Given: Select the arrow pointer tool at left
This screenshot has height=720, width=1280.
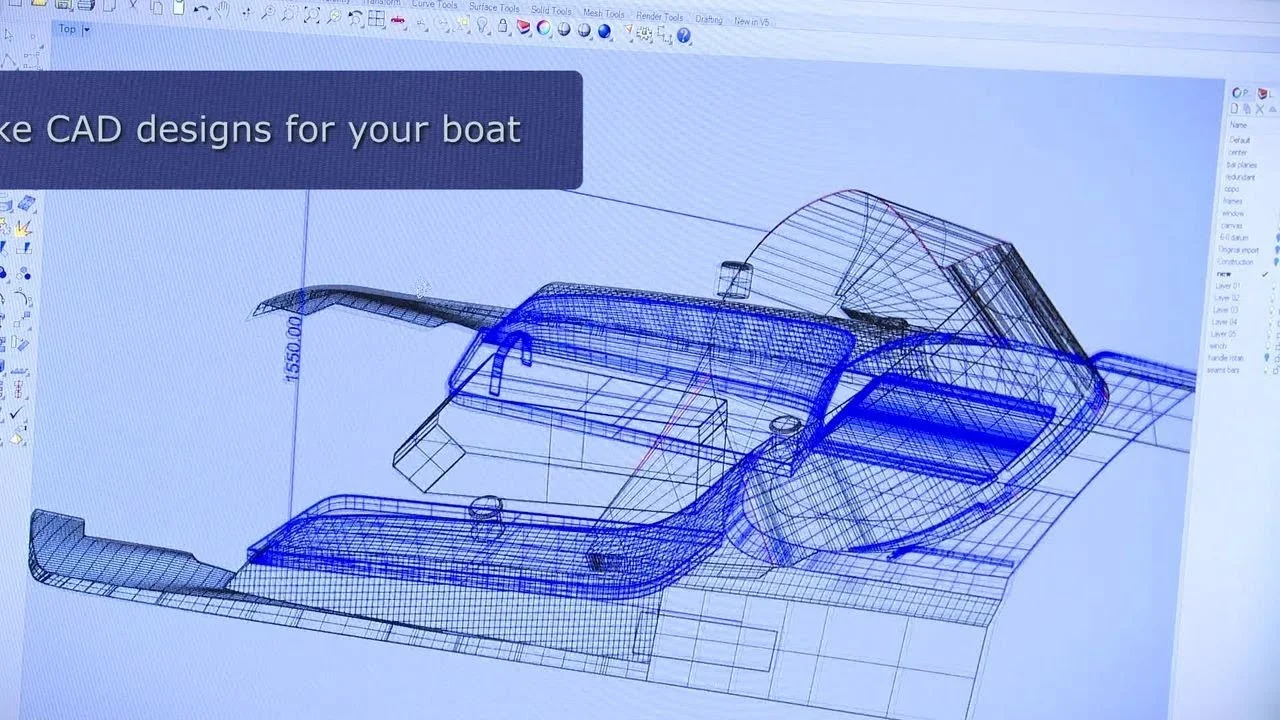Looking at the screenshot, I should tap(8, 33).
